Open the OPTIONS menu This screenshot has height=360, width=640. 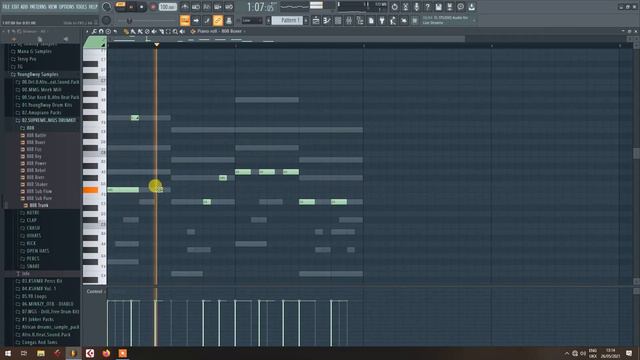pyautogui.click(x=67, y=7)
